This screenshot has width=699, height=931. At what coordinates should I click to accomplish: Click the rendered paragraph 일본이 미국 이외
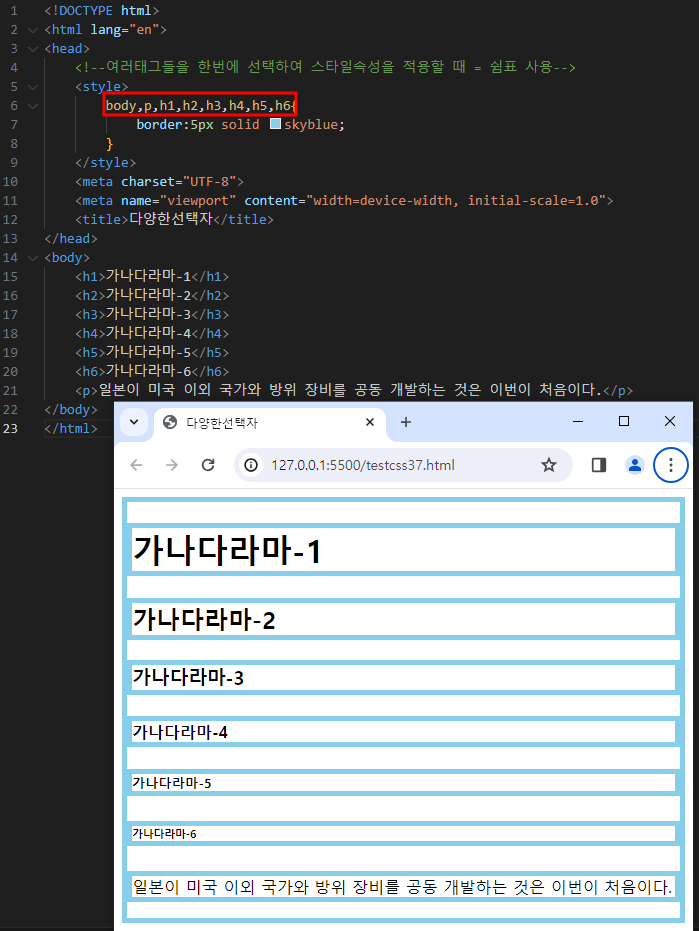point(403,887)
